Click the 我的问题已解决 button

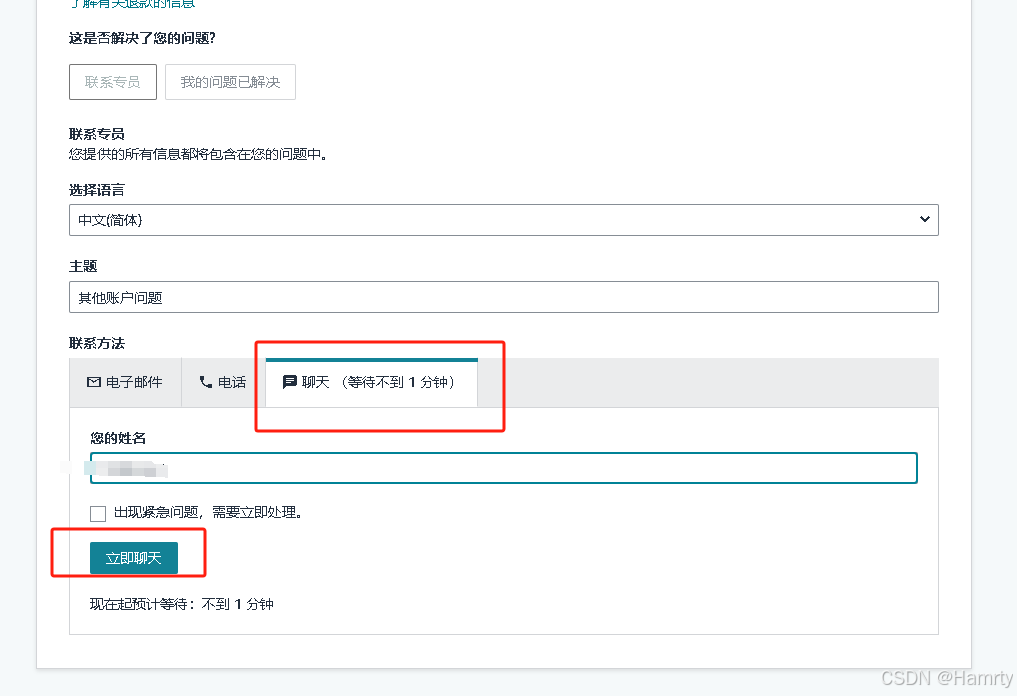click(x=230, y=82)
